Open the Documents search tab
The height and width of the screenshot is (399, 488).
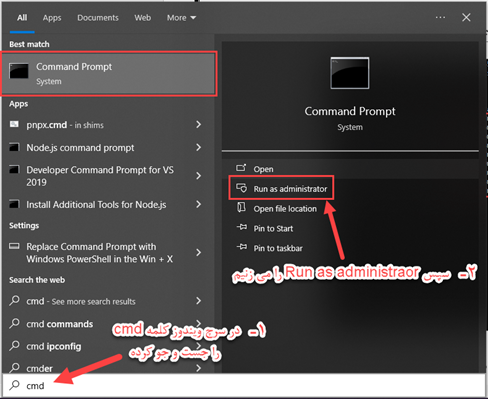tap(98, 18)
